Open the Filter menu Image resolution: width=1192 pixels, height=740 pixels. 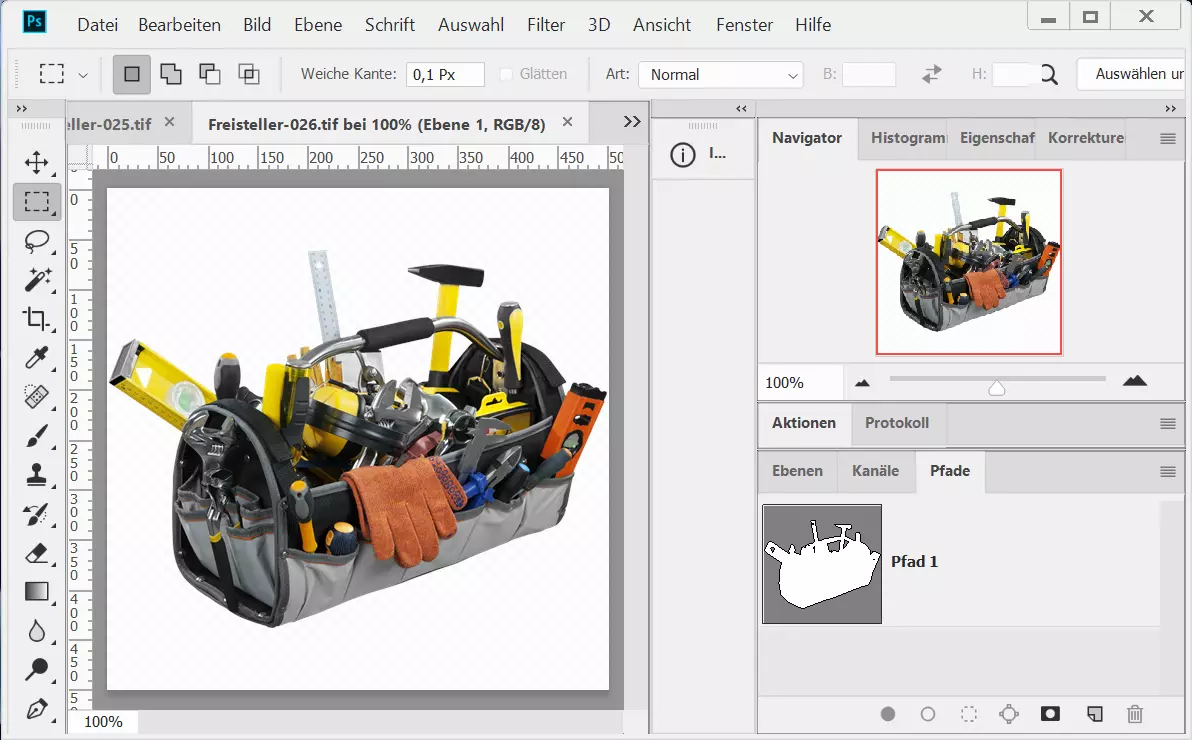pyautogui.click(x=546, y=25)
